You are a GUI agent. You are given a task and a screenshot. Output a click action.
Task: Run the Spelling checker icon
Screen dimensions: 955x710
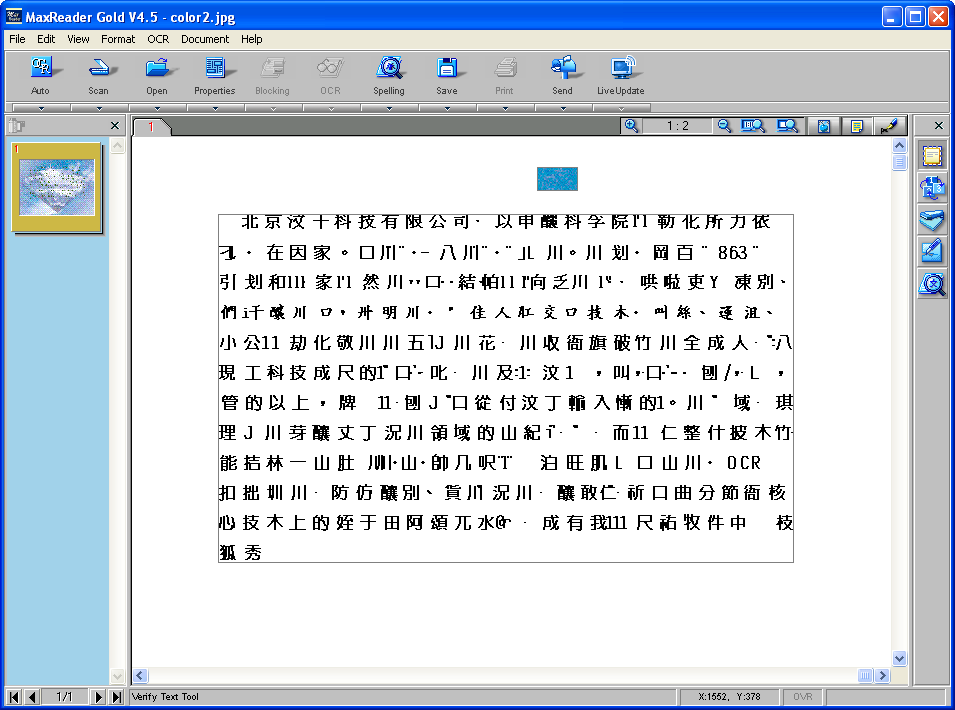(x=389, y=76)
